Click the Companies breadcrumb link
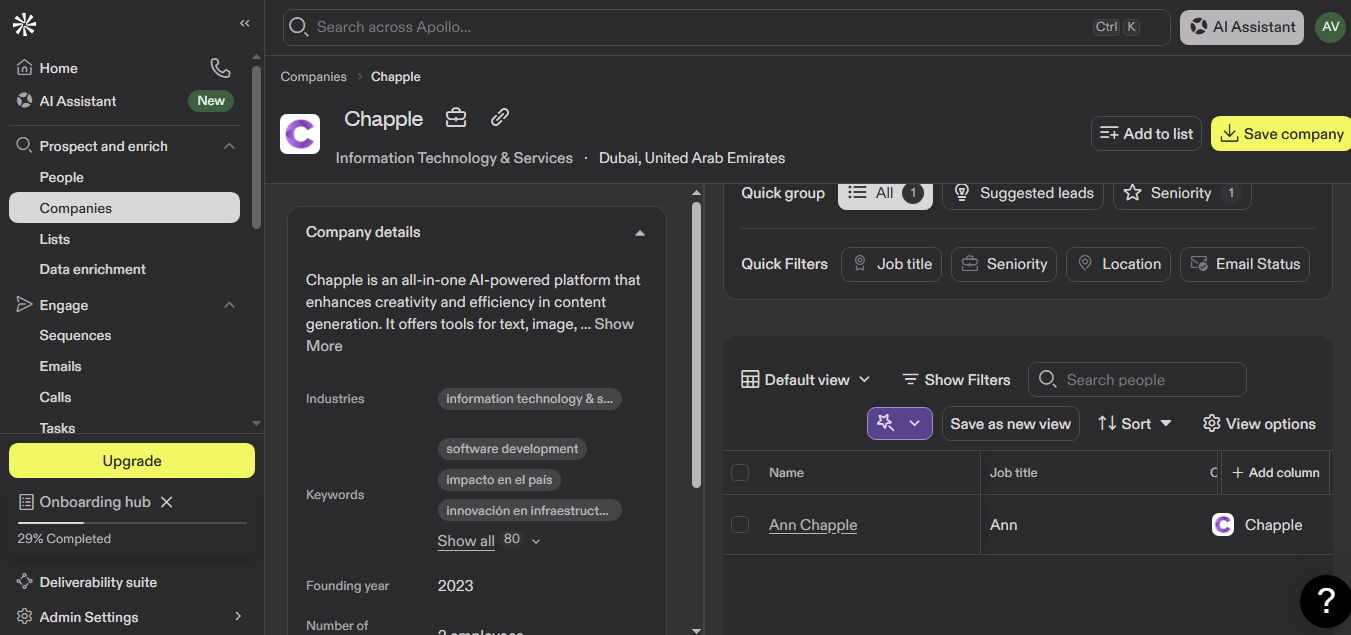 313,77
